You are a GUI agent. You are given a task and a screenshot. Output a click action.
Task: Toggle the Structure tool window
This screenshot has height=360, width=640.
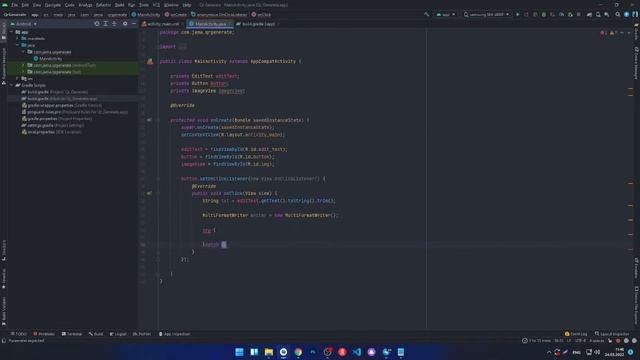(4, 250)
